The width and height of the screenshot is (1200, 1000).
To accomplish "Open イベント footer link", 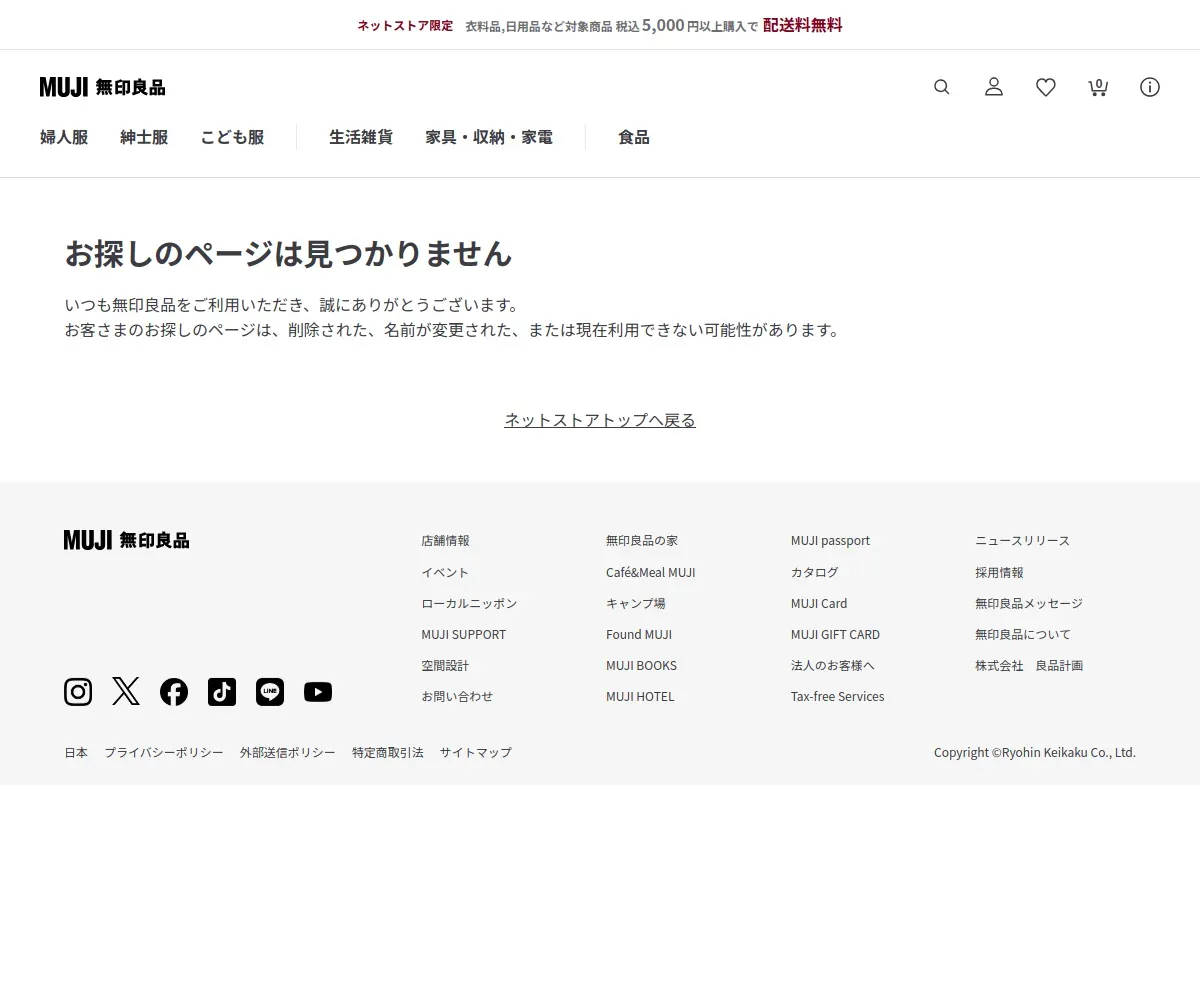I will [445, 572].
